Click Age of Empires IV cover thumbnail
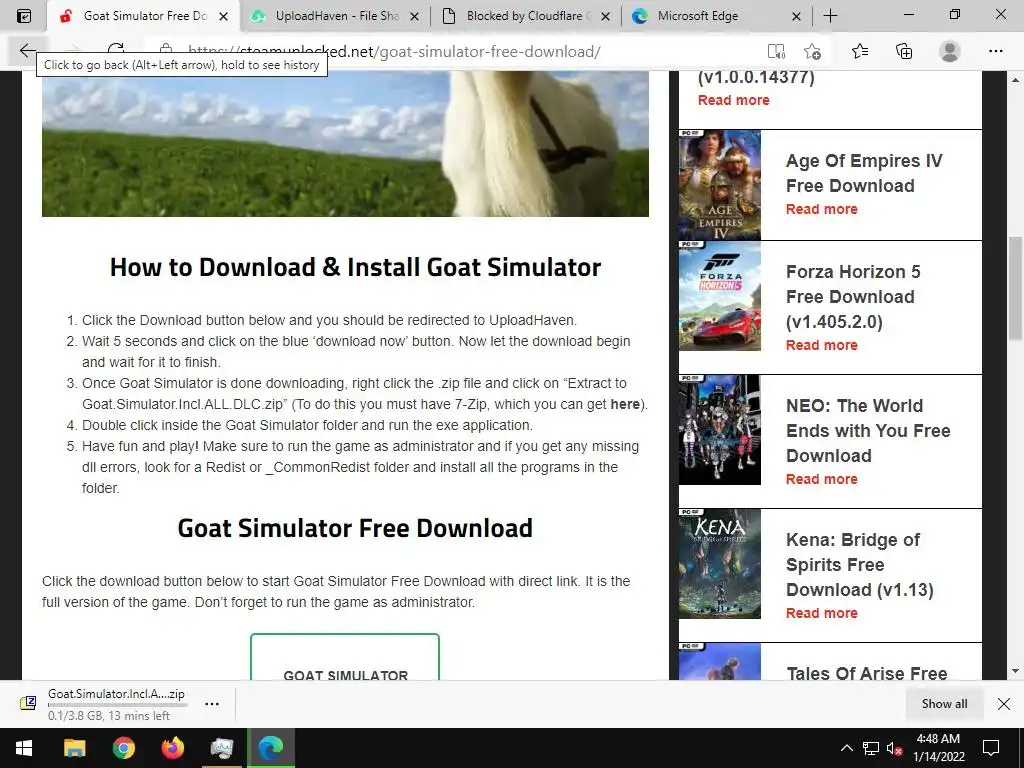 point(720,185)
